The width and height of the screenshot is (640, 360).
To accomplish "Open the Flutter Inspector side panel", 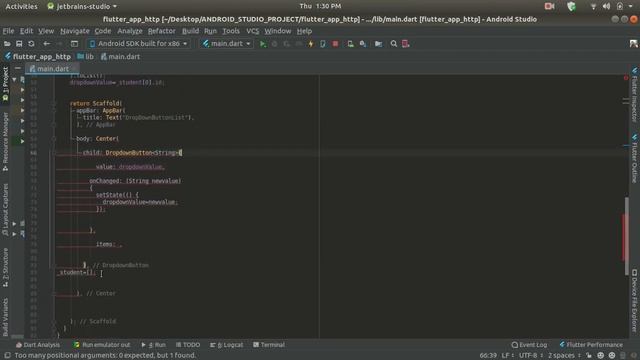I will click(x=635, y=95).
